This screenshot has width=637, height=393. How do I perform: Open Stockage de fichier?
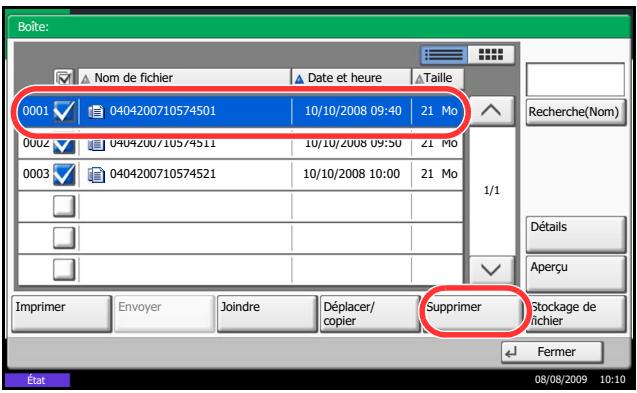click(x=576, y=314)
